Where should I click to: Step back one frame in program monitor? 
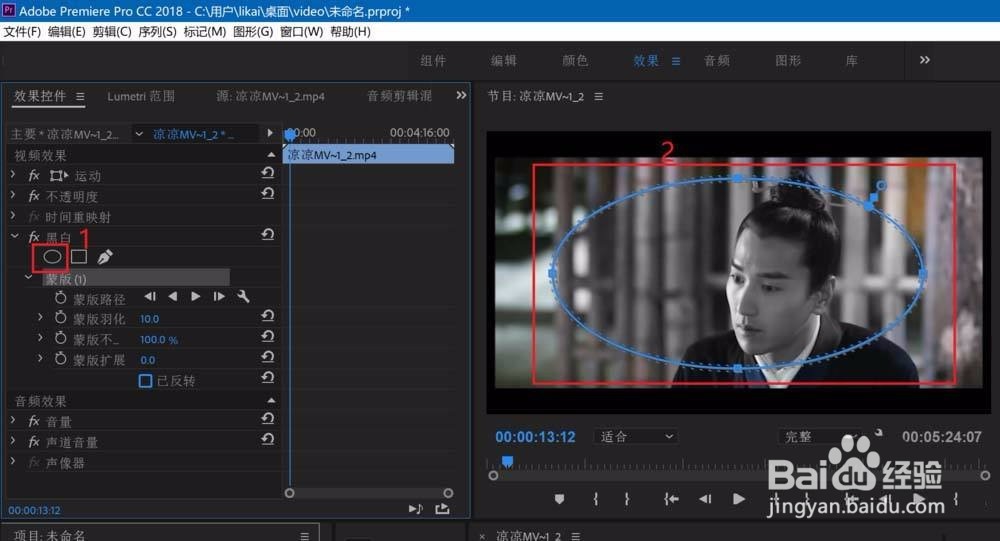[705, 499]
